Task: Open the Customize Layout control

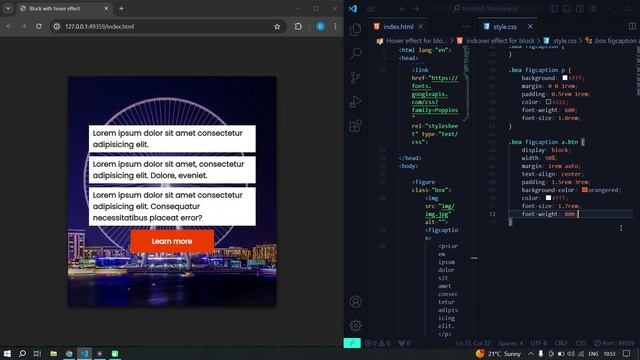Action: click(x=593, y=8)
